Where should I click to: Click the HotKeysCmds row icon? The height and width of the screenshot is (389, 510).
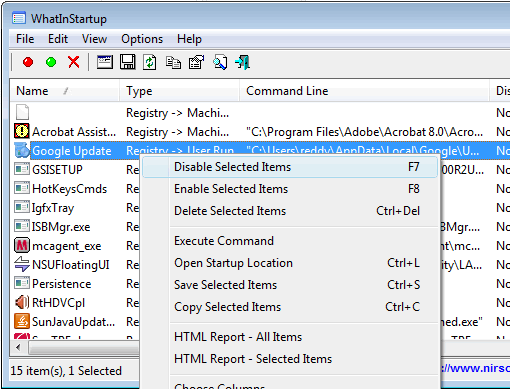click(x=22, y=188)
